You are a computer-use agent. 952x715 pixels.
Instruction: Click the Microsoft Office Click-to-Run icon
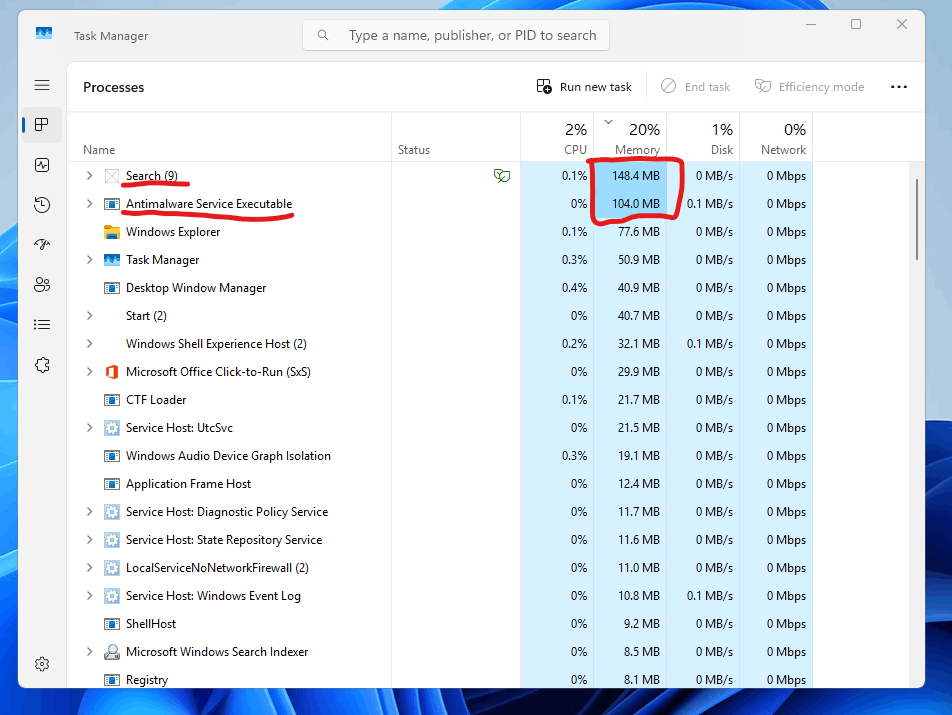coord(112,371)
